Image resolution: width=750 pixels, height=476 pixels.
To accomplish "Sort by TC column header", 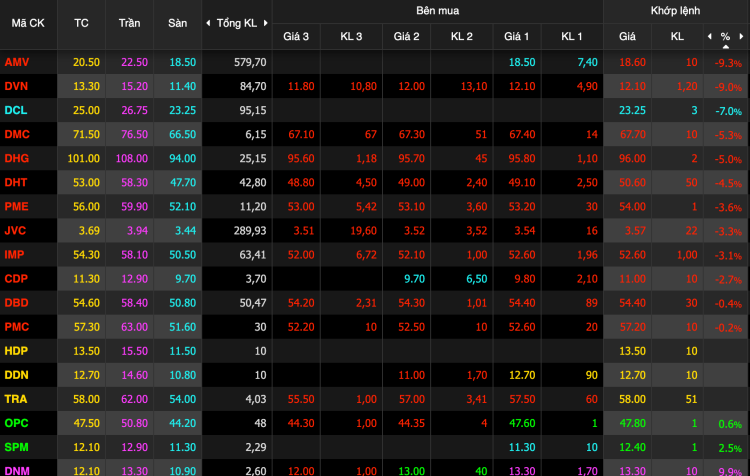I will pos(81,23).
